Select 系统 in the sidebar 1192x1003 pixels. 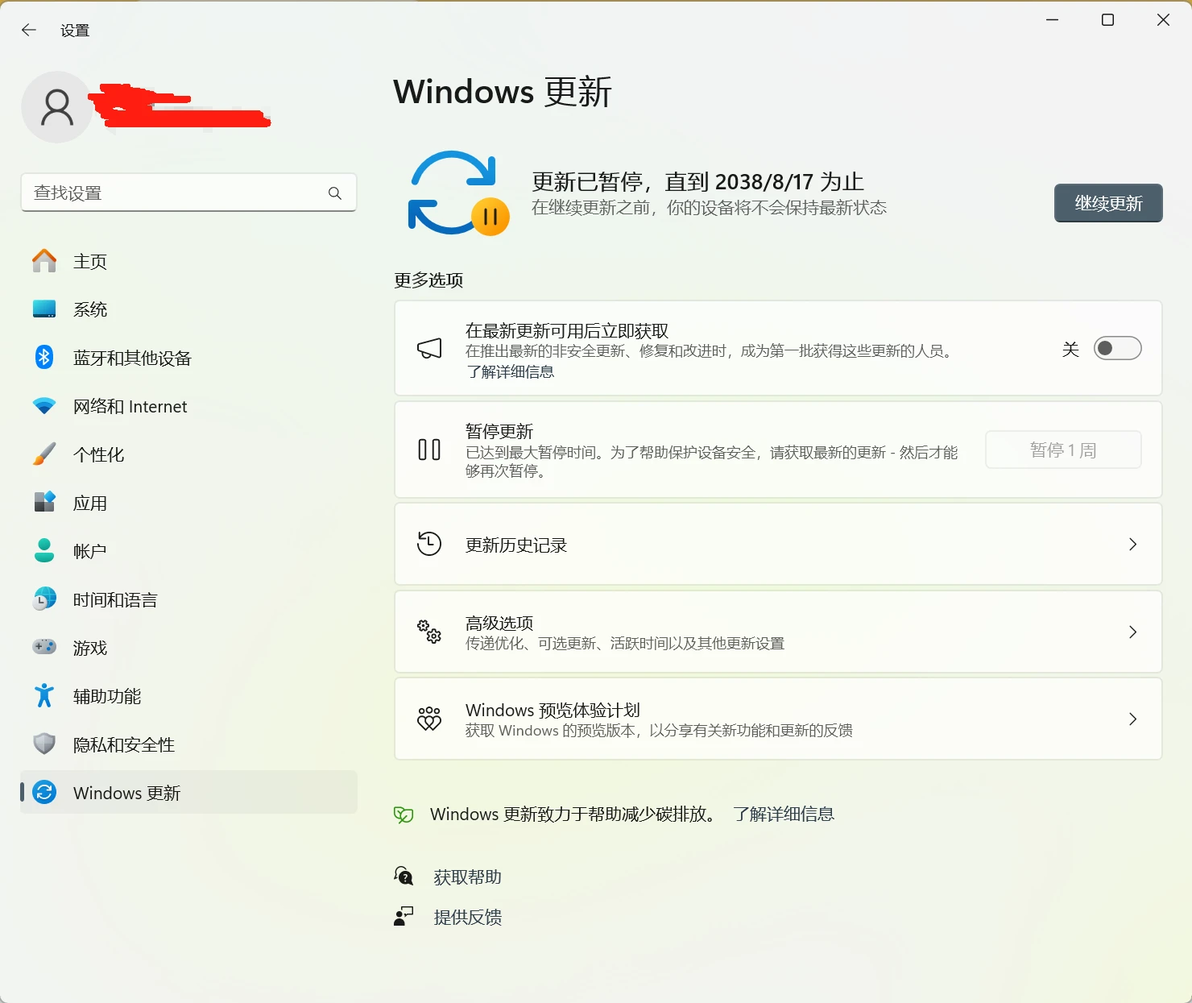coord(189,309)
